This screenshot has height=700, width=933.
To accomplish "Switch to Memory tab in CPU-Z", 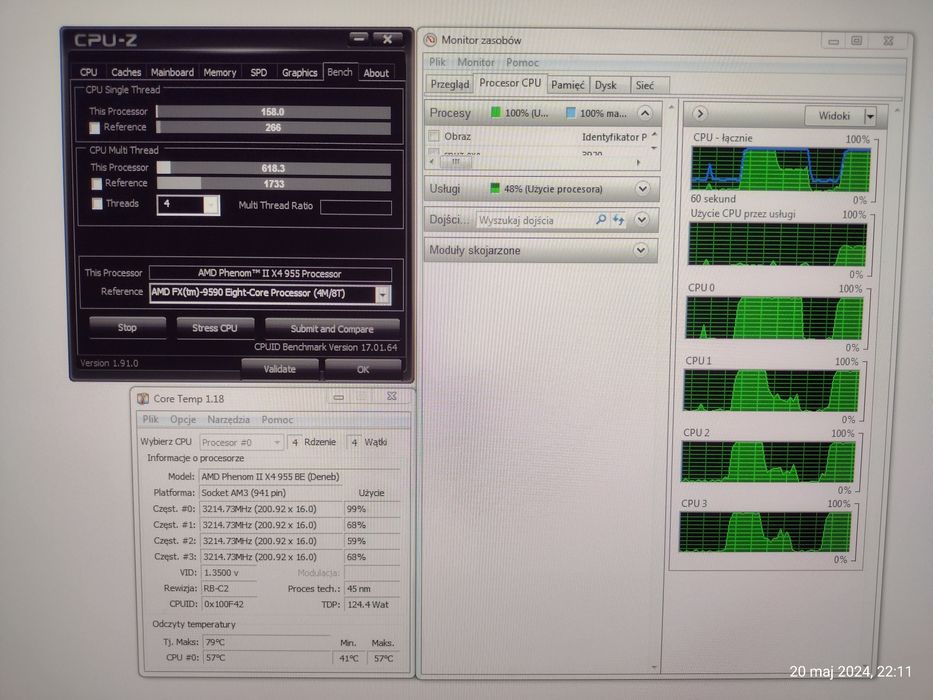I will [220, 73].
